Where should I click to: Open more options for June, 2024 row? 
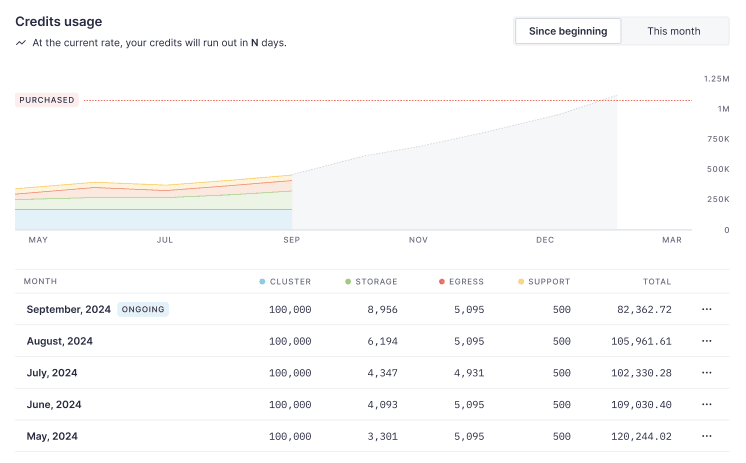(x=707, y=404)
